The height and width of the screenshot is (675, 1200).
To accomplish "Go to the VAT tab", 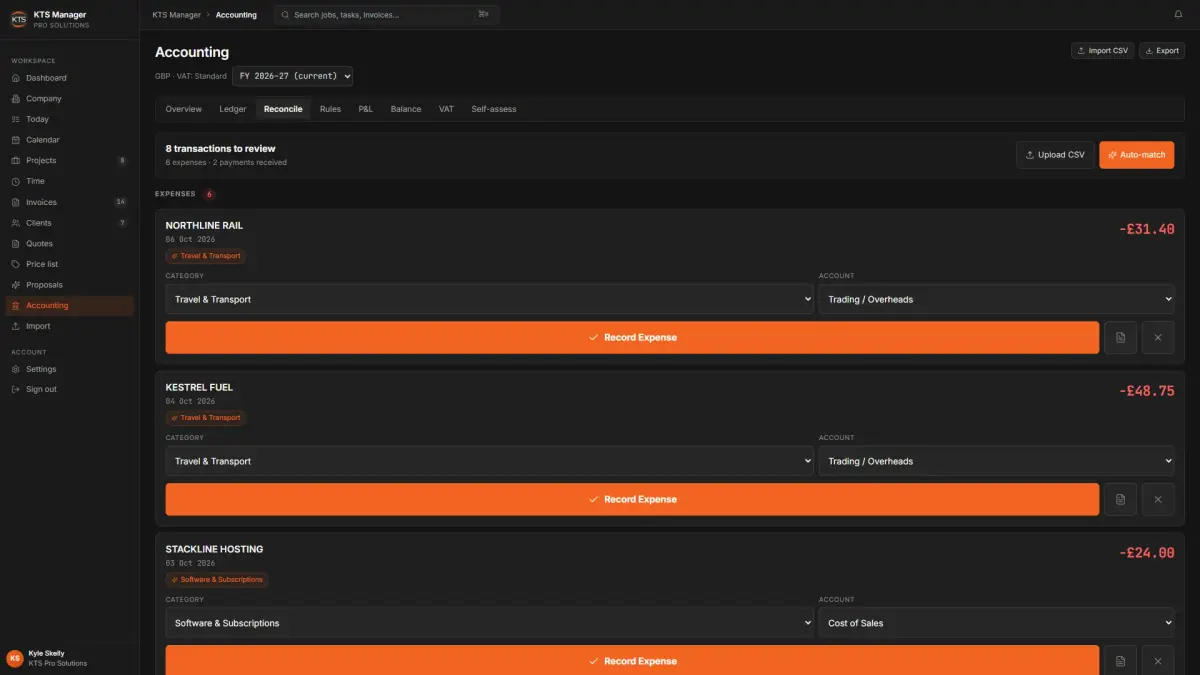I will 446,109.
